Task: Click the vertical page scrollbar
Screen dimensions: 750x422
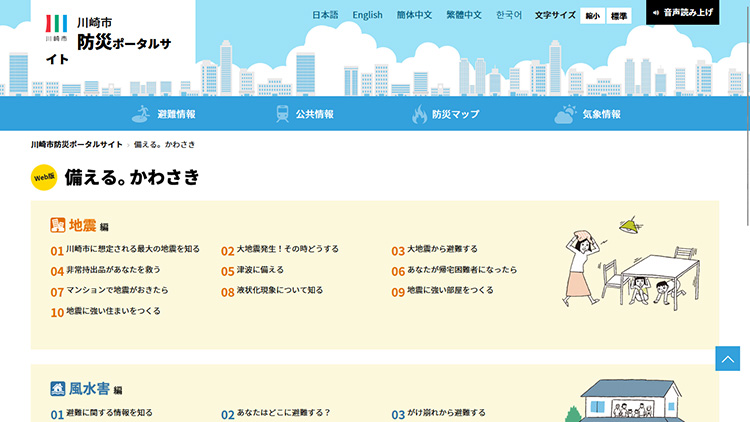Action: [744, 200]
